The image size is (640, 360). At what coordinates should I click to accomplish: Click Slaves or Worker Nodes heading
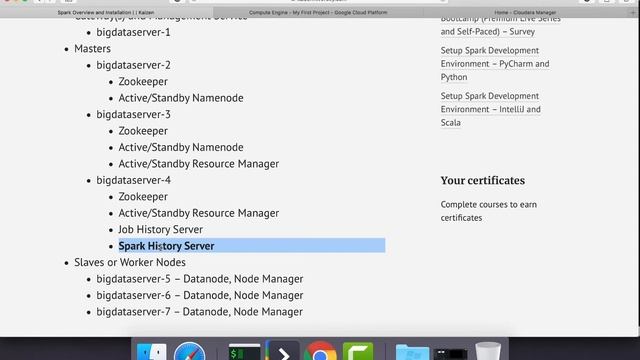(x=130, y=262)
